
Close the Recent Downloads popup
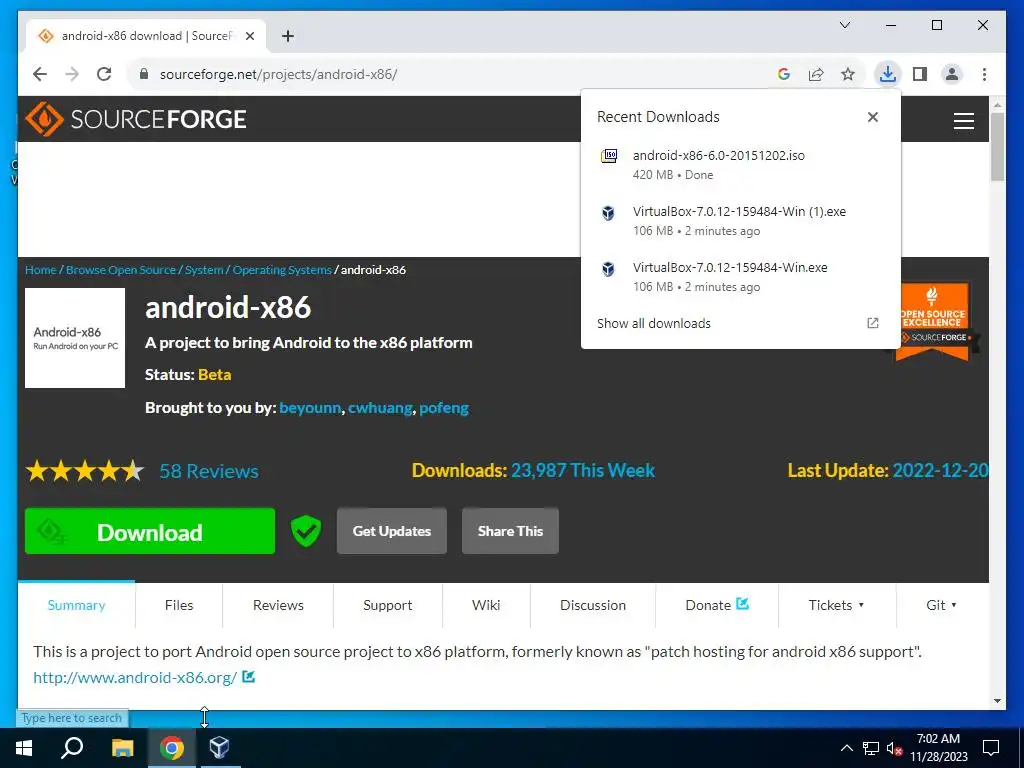click(x=872, y=117)
